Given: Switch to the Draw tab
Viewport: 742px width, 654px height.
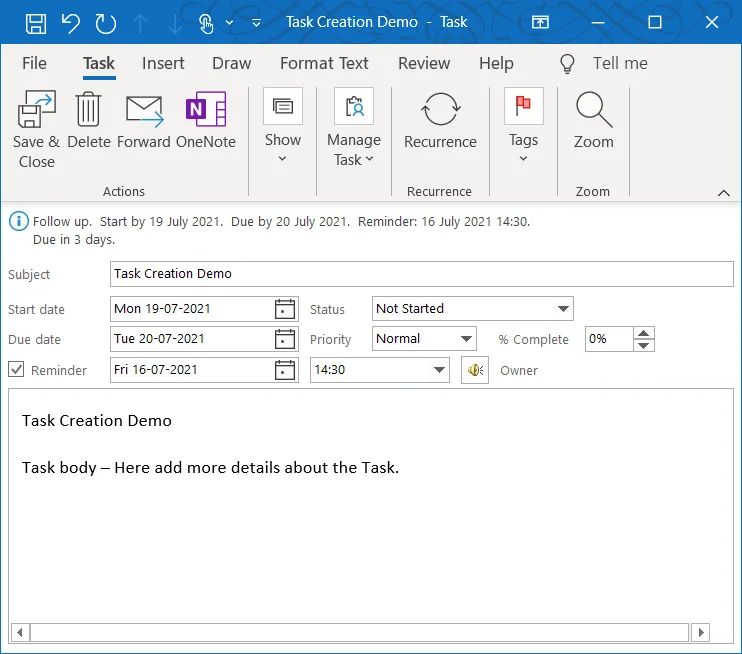Looking at the screenshot, I should click(x=231, y=63).
